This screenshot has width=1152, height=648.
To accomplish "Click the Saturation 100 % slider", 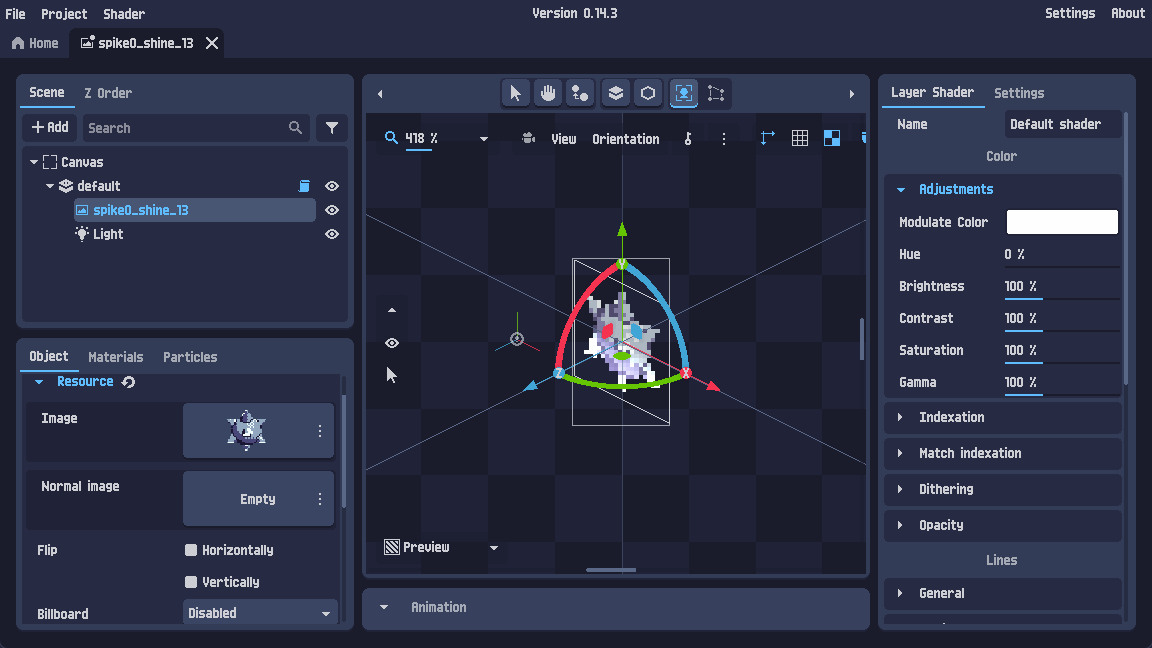I will (x=1061, y=350).
